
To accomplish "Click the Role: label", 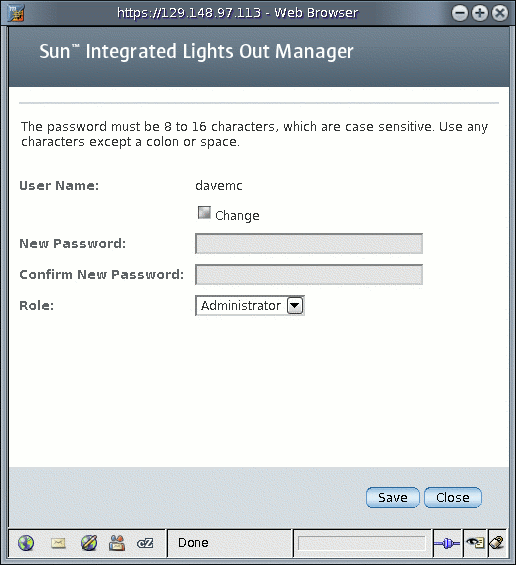I will (x=37, y=306).
